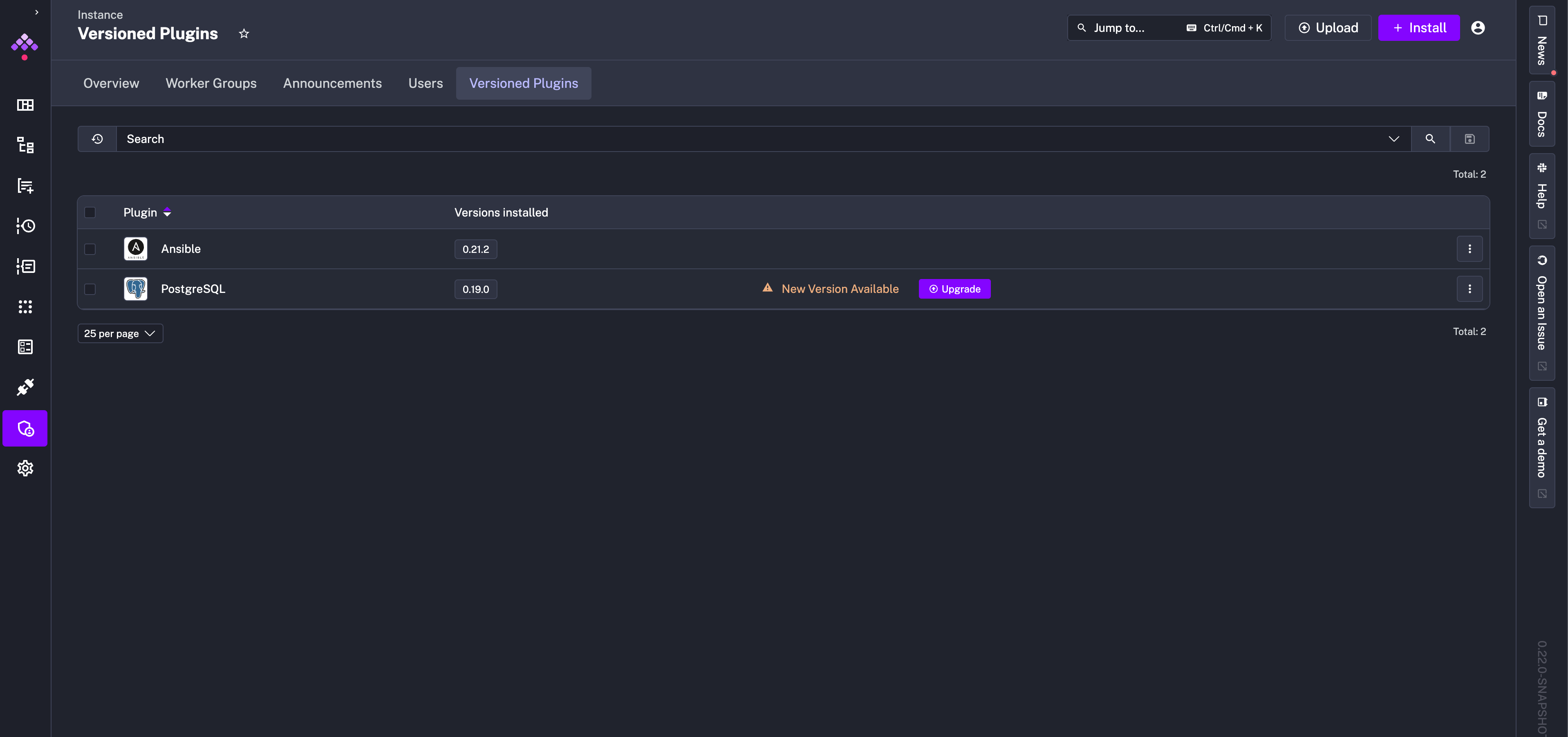This screenshot has height=737, width=1568.
Task: Open the Dashboards view in the sidebar
Action: (25, 105)
